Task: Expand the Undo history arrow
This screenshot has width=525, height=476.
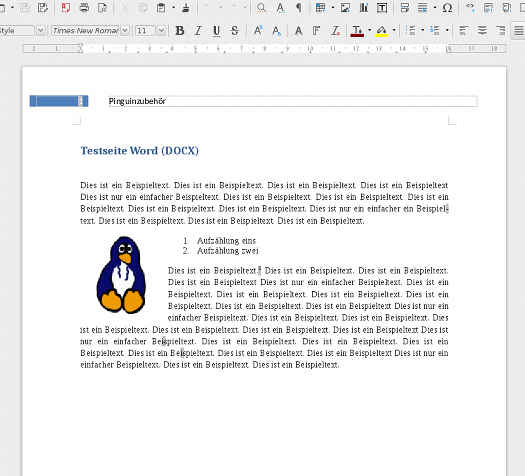Action: 221,7
